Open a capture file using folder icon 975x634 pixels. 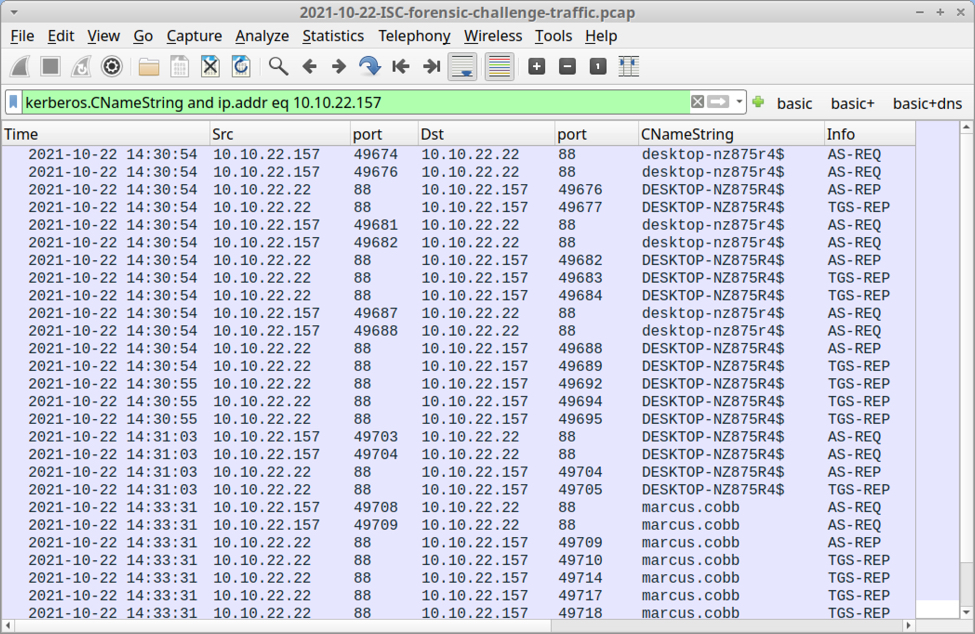149,67
